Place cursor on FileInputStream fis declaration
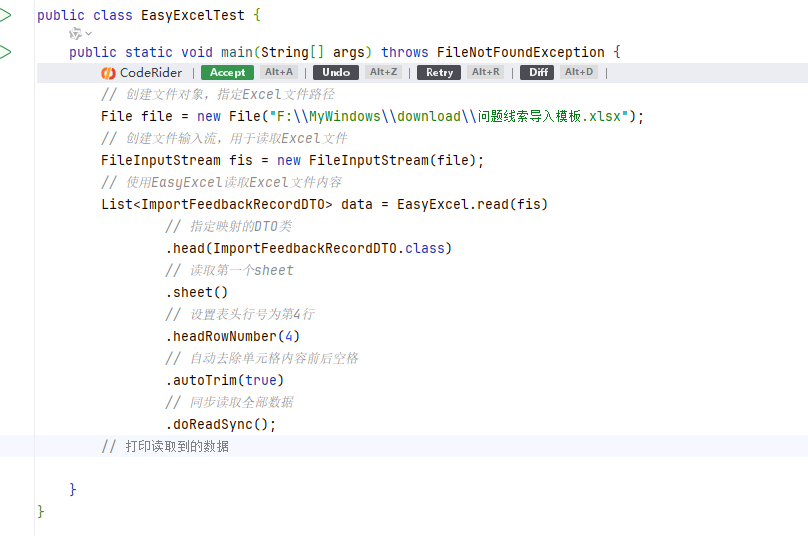 [292, 160]
